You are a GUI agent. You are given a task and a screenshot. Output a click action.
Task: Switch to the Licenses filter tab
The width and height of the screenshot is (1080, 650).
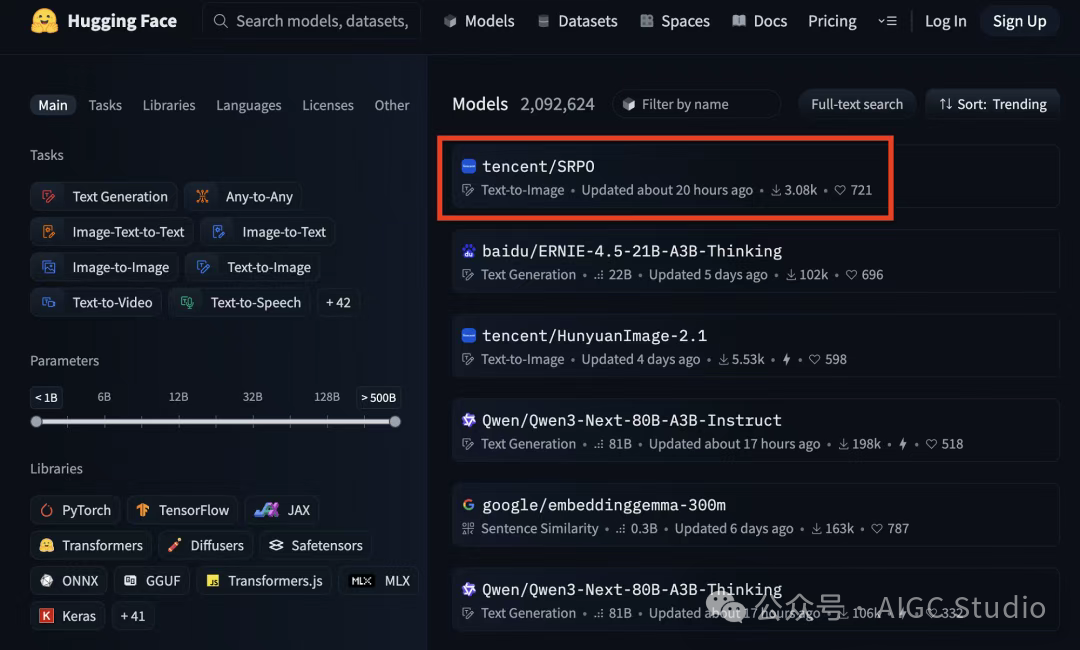(328, 105)
